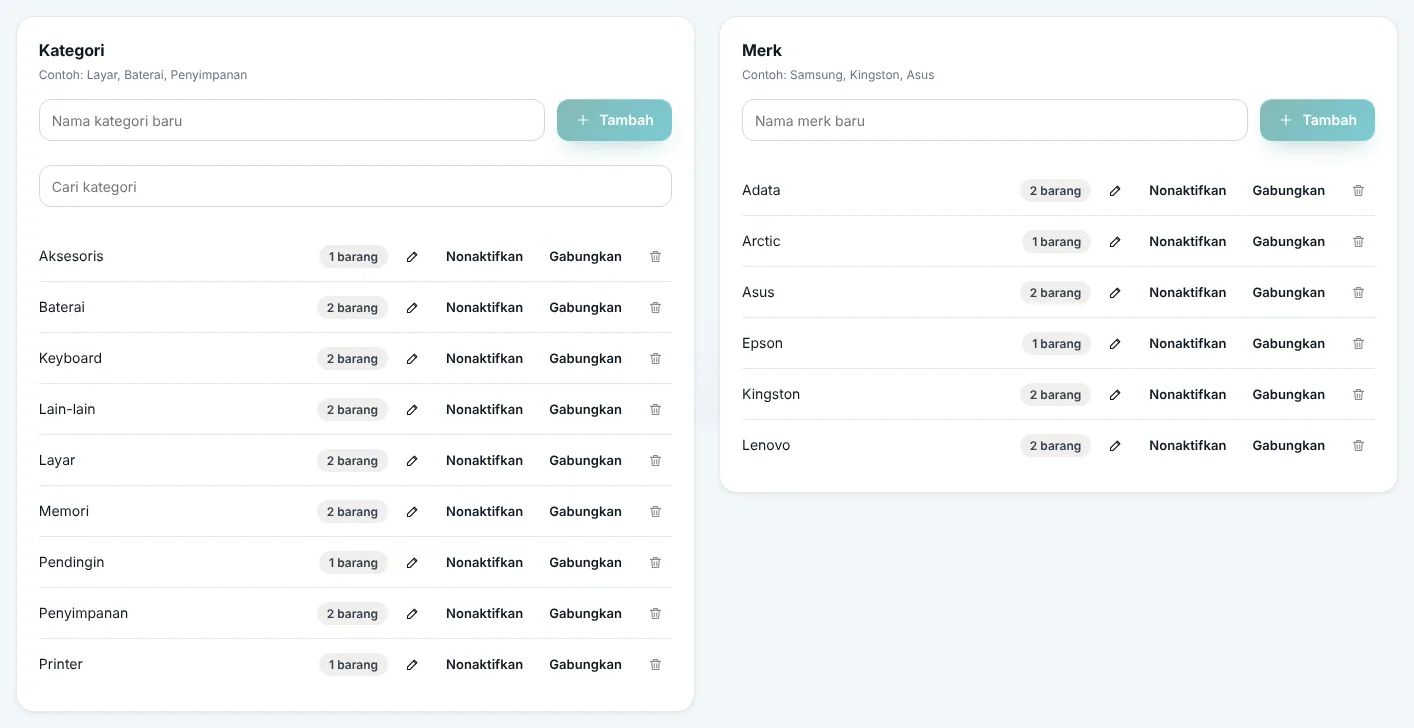Viewport: 1414px width, 728px height.
Task: Gabungkan the Kingston brand
Action: coord(1288,395)
